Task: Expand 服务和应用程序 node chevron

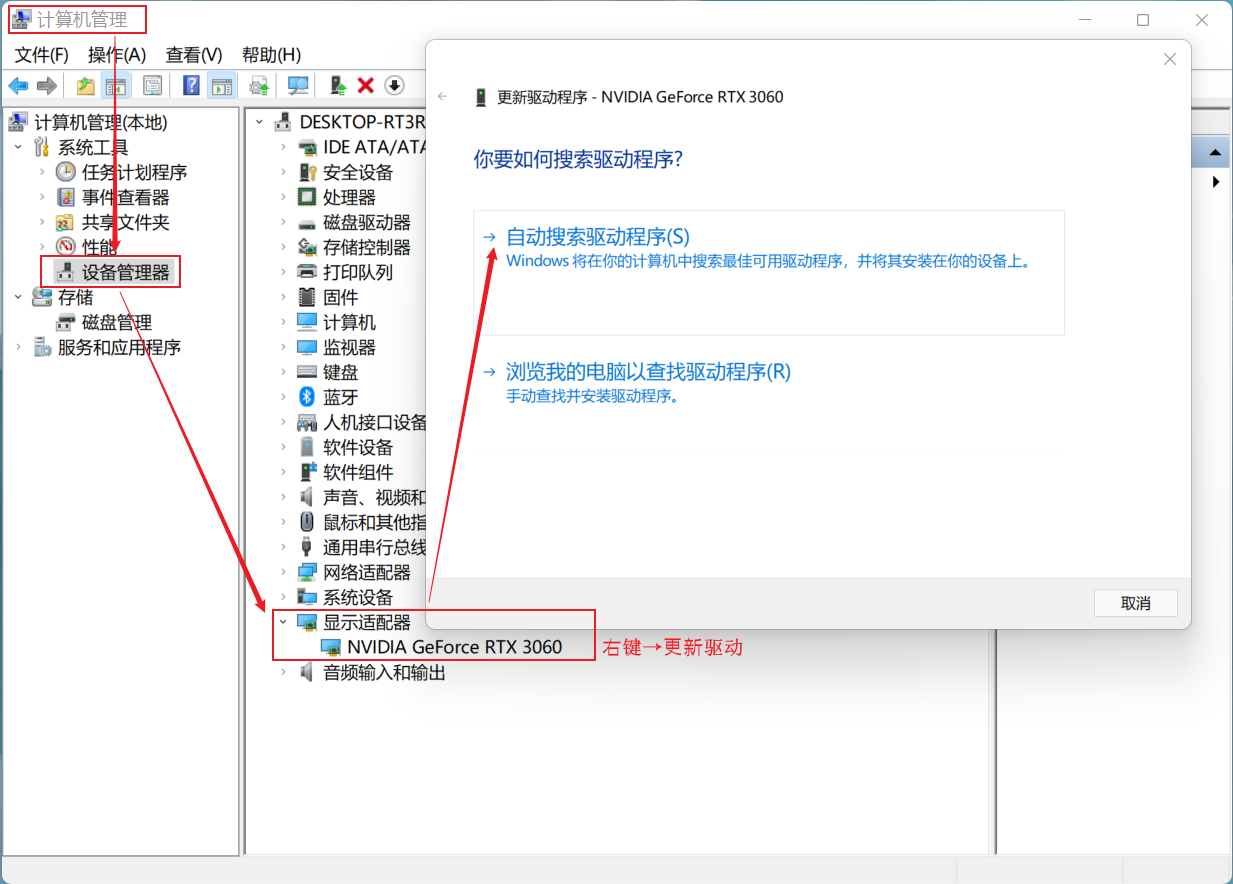Action: pos(18,347)
